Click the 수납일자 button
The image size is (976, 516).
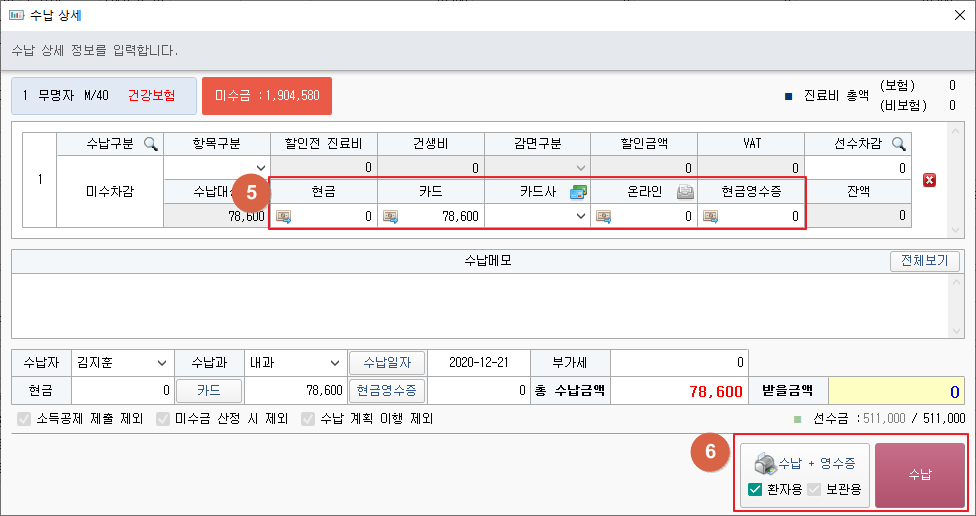coord(387,362)
